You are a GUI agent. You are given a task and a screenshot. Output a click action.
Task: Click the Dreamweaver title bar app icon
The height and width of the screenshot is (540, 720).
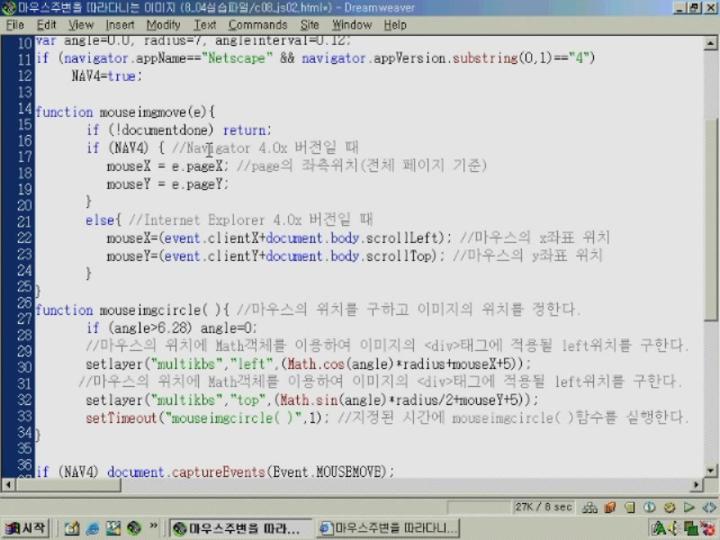(9, 8)
